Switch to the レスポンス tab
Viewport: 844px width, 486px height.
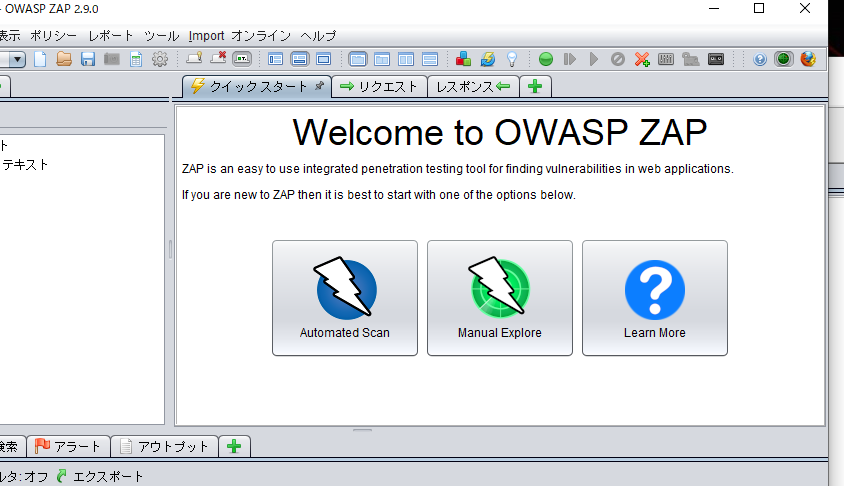tap(473, 87)
